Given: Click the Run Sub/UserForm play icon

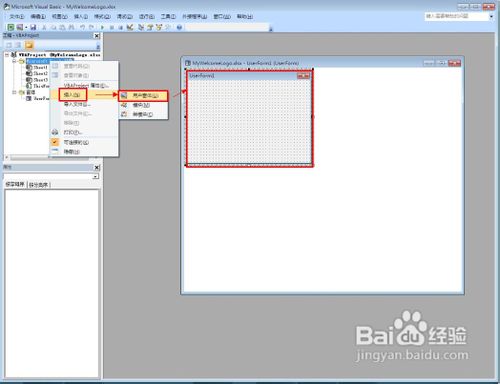Looking at the screenshot, I should [102, 27].
